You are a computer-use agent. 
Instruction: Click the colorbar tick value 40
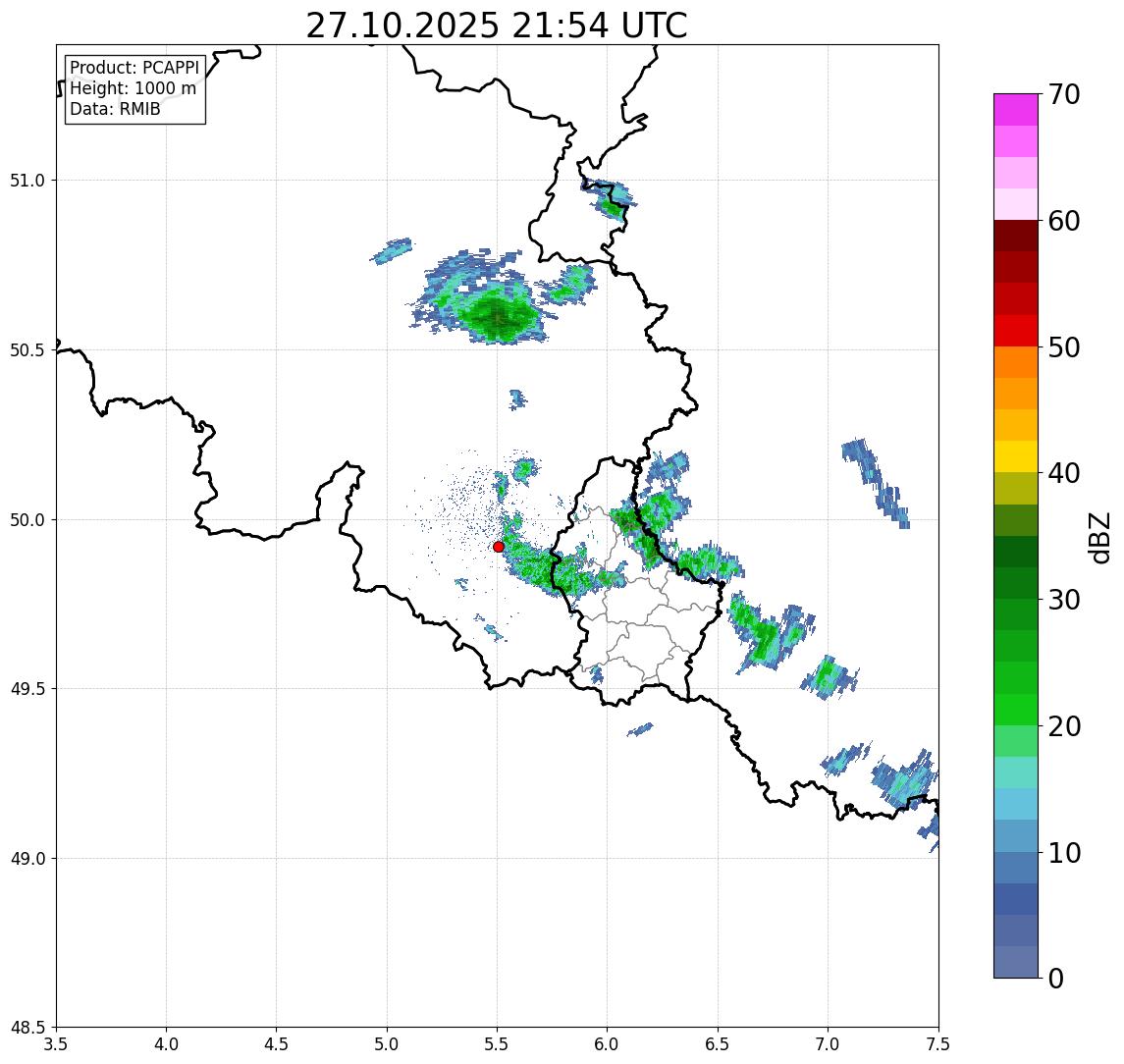[1063, 473]
